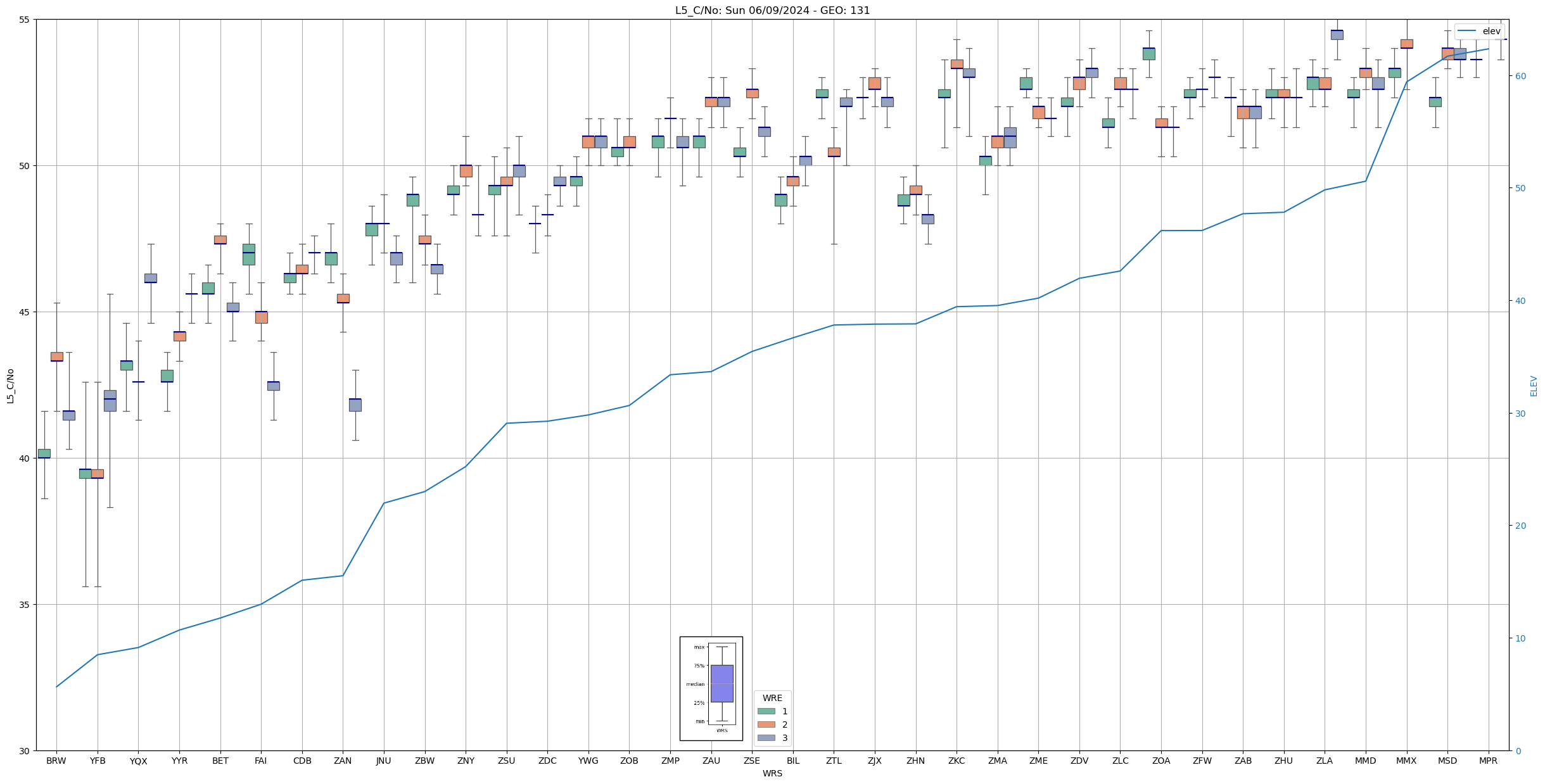
Task: Click the BRW station label
Action: pos(56,761)
